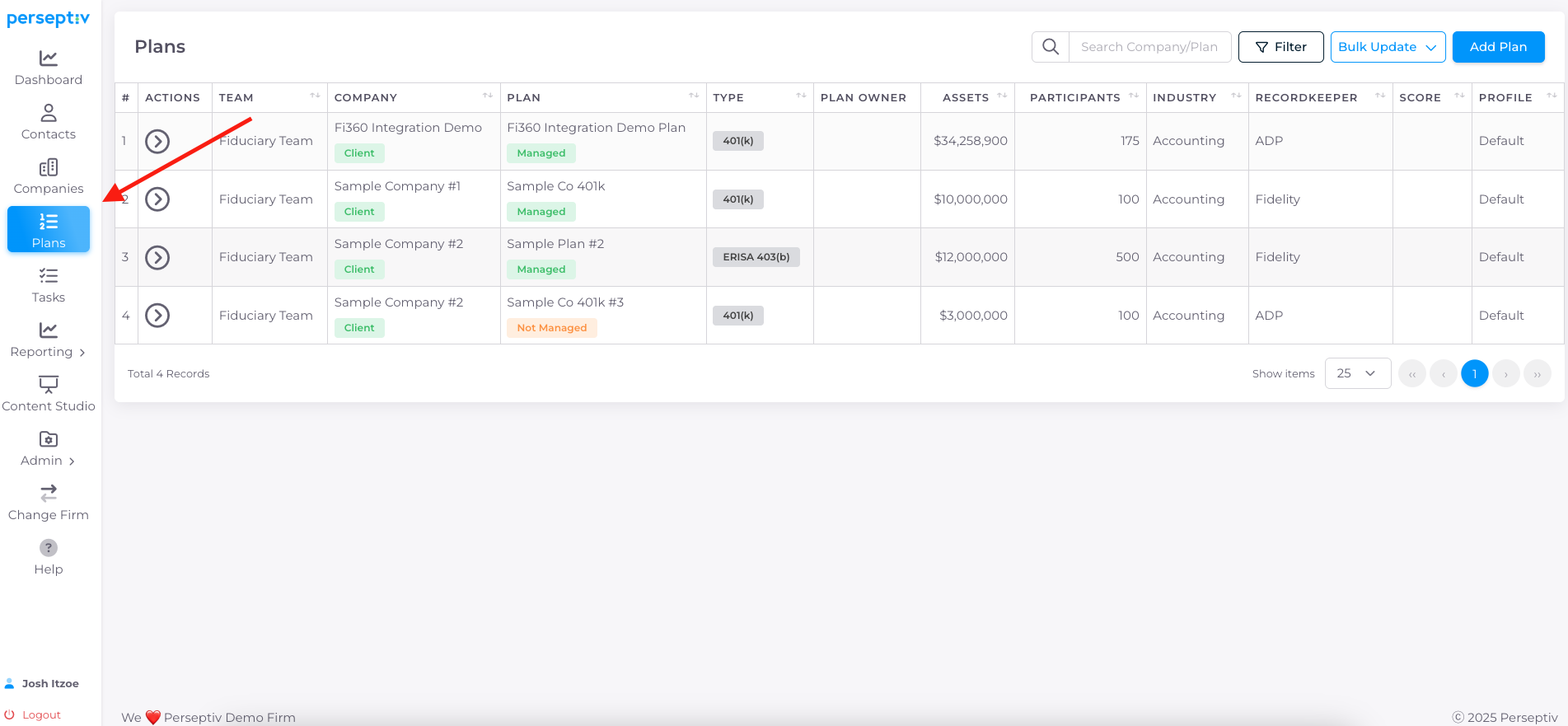Click Fi360 Integration Demo Plan name
Image resolution: width=1568 pixels, height=726 pixels.
[x=596, y=128]
